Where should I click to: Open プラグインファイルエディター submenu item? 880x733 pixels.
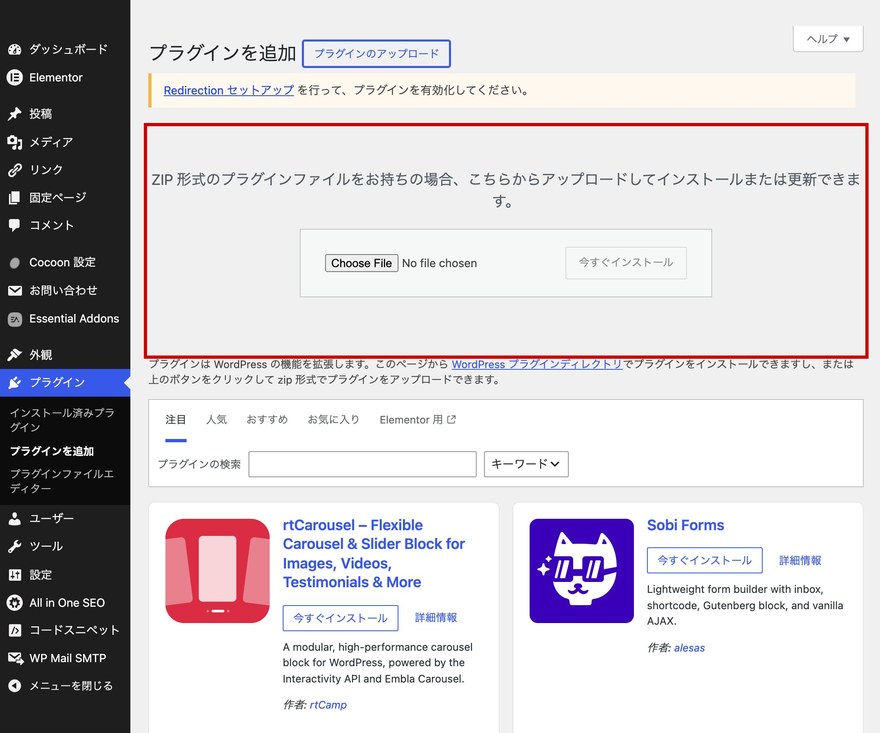coord(62,481)
